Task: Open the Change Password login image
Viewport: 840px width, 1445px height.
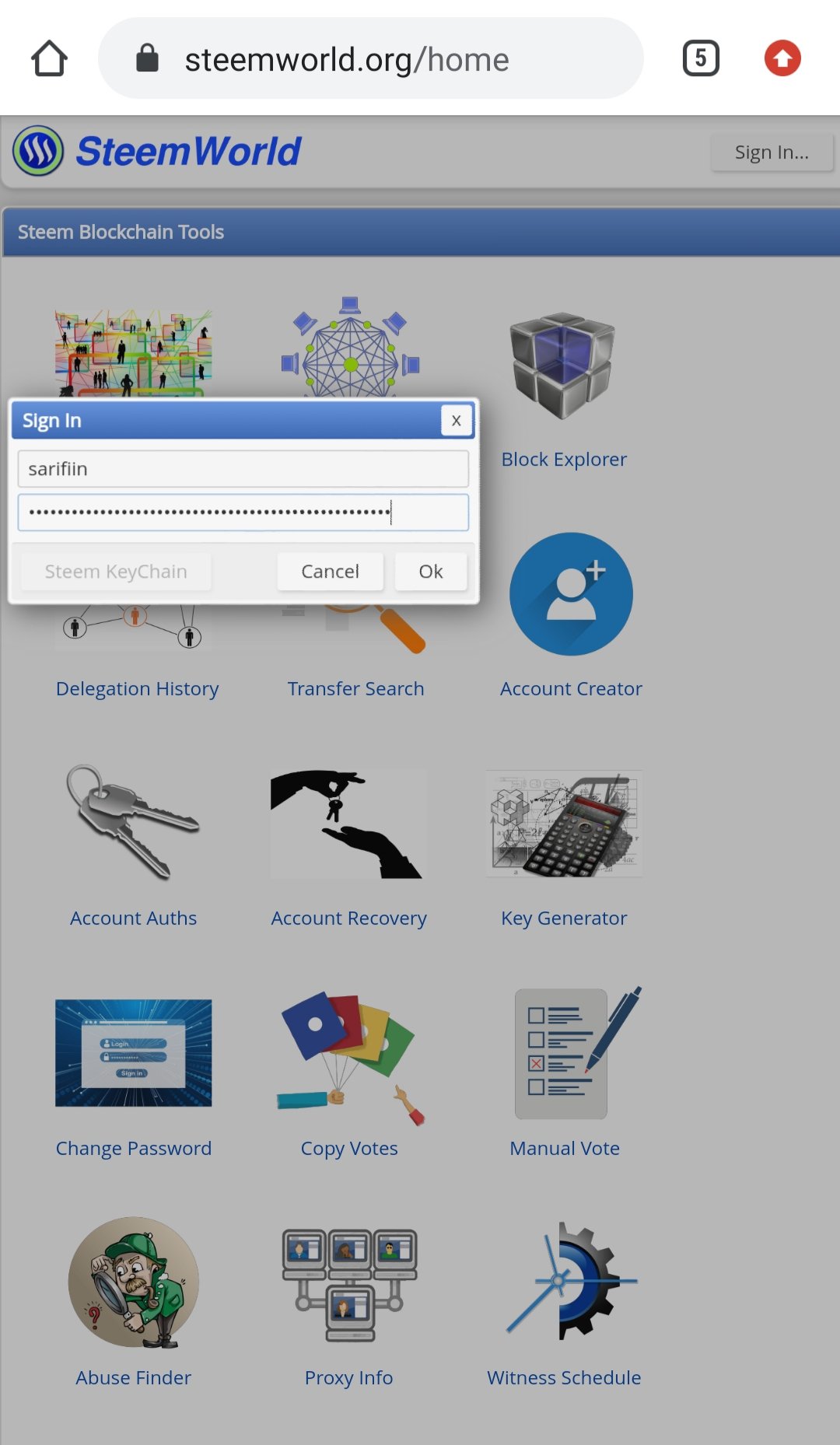Action: click(133, 1053)
